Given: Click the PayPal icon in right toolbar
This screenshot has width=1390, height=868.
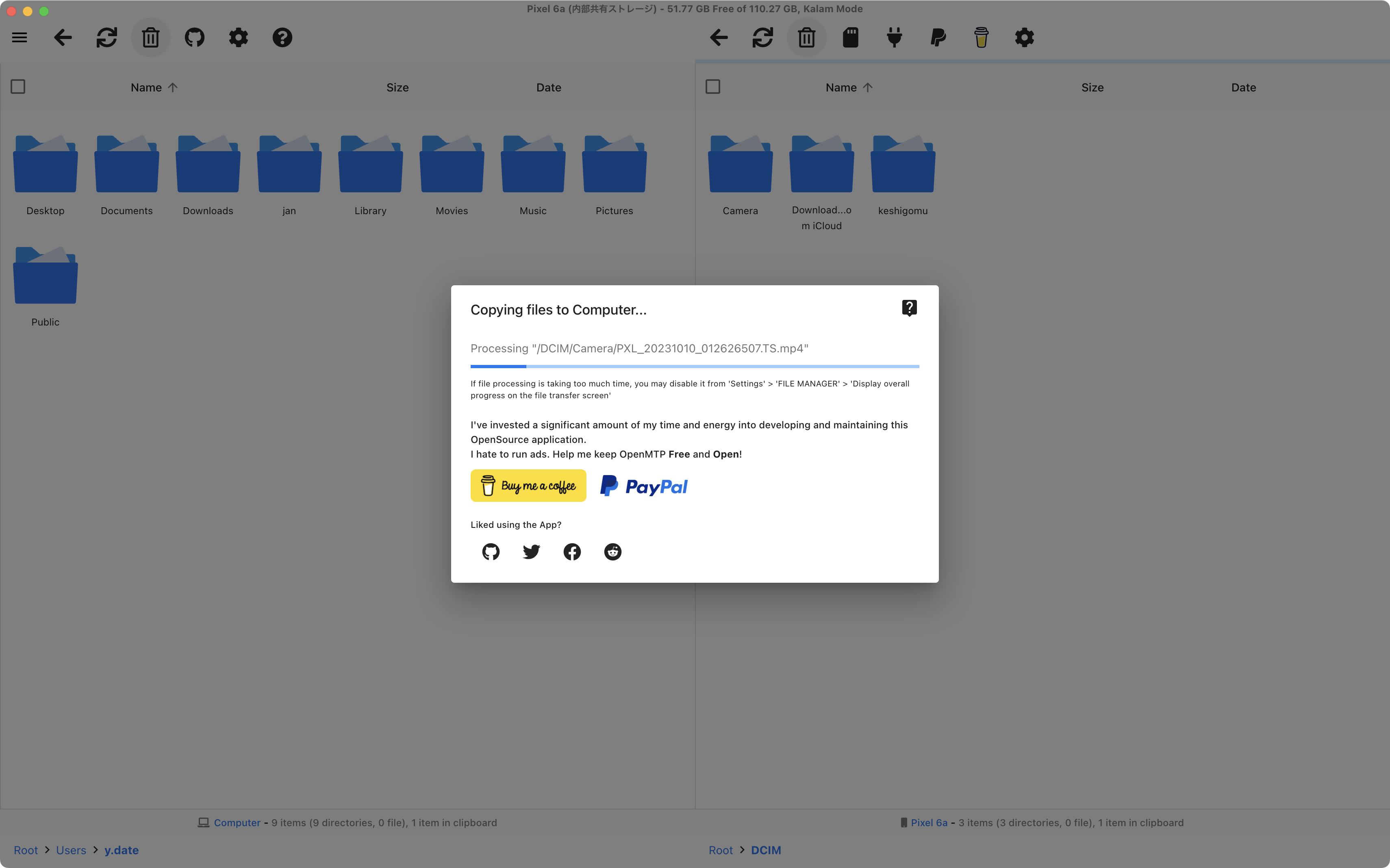Looking at the screenshot, I should coord(938,38).
